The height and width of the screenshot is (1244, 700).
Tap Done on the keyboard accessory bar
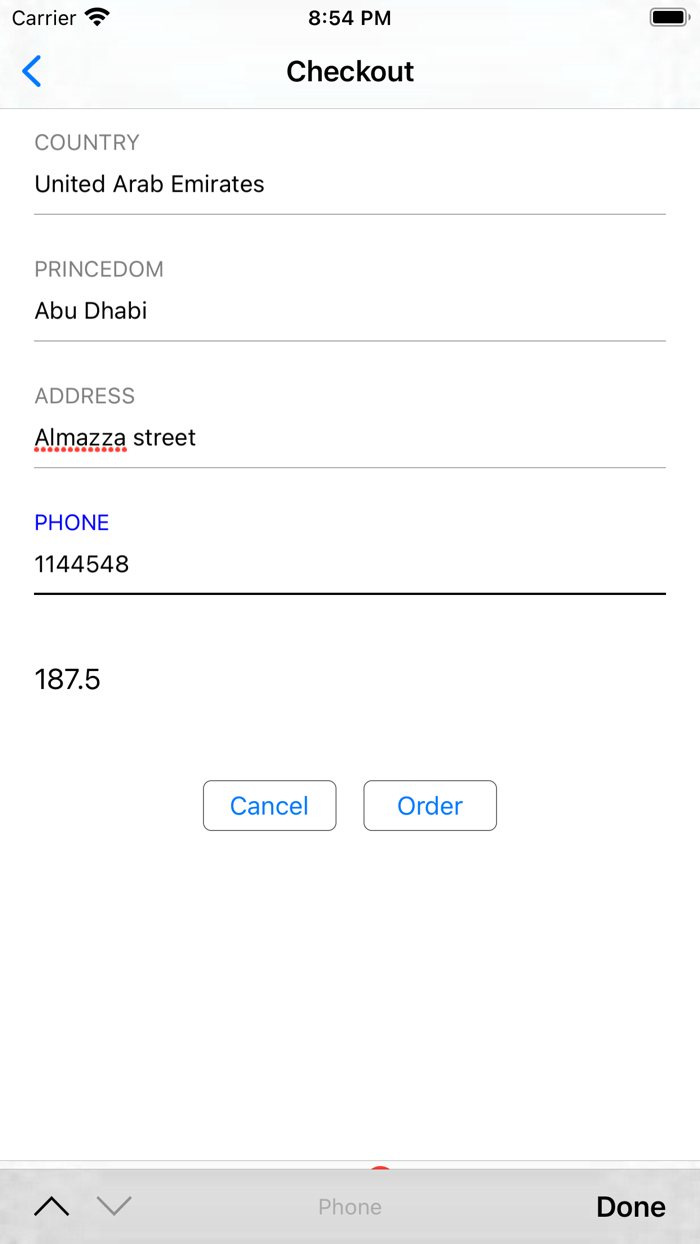pyautogui.click(x=630, y=1206)
